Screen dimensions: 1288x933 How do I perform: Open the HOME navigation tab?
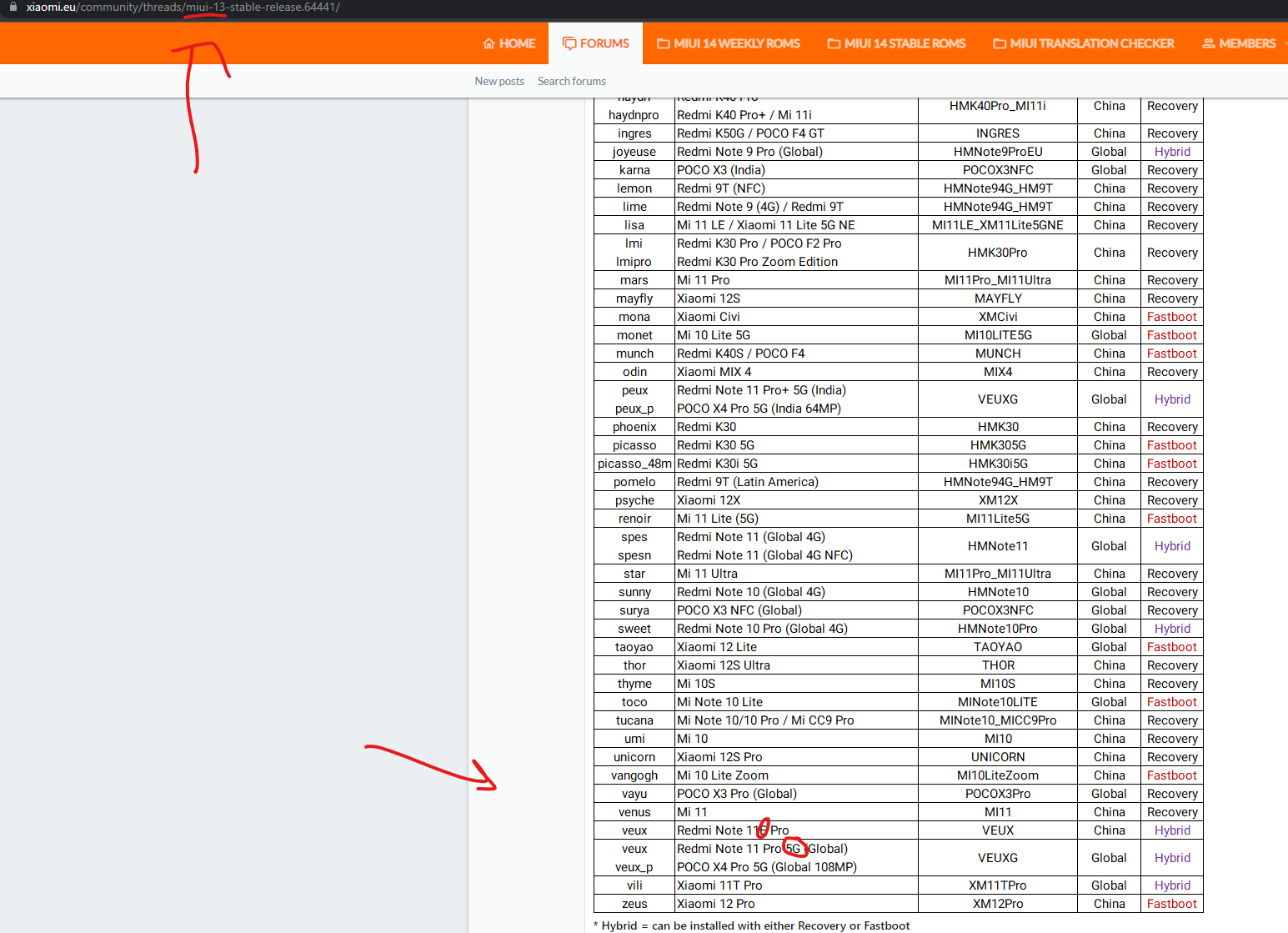(509, 43)
